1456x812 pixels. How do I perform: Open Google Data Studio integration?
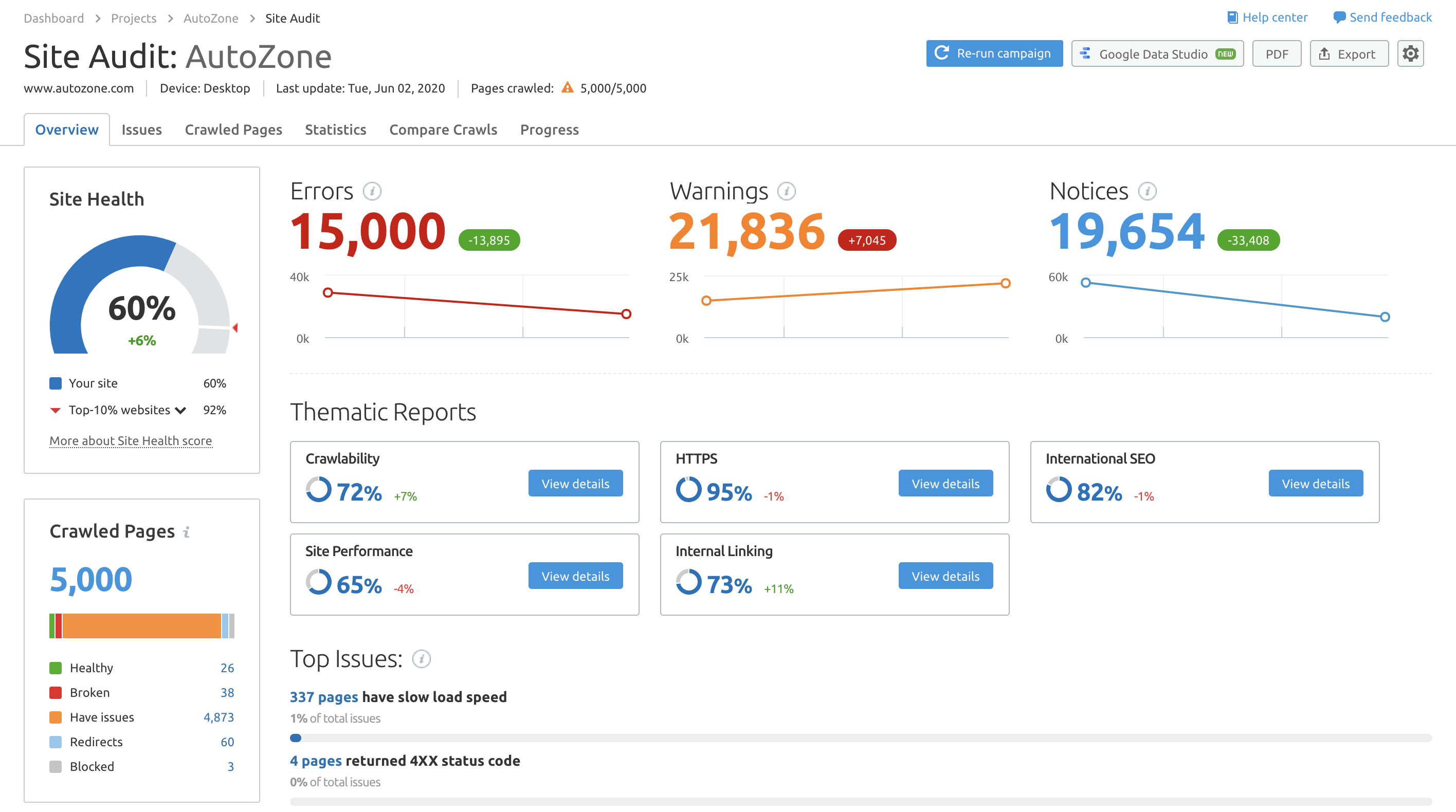tap(1157, 53)
